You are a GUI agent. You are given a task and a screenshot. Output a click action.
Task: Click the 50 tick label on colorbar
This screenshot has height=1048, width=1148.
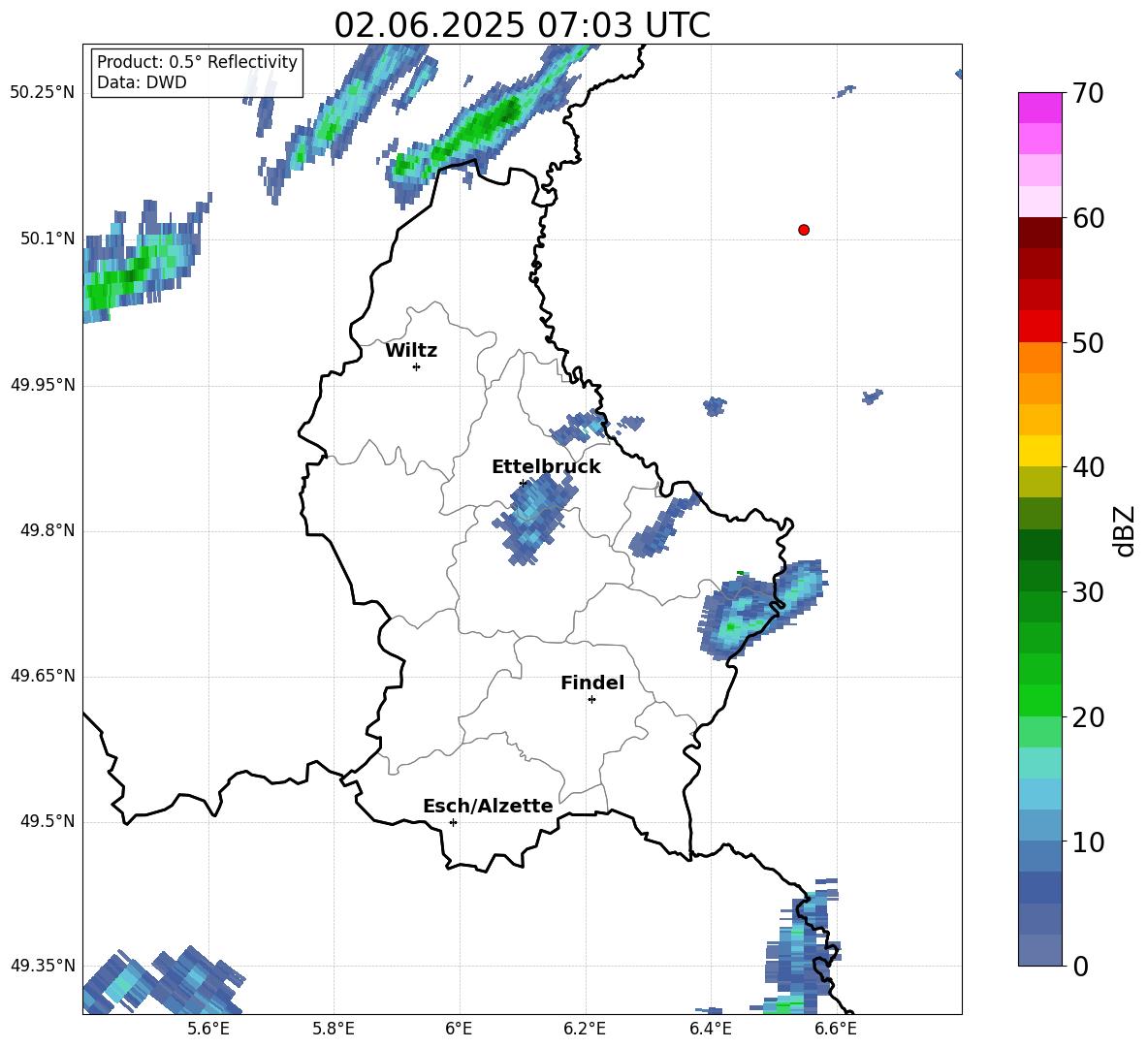pyautogui.click(x=1087, y=342)
